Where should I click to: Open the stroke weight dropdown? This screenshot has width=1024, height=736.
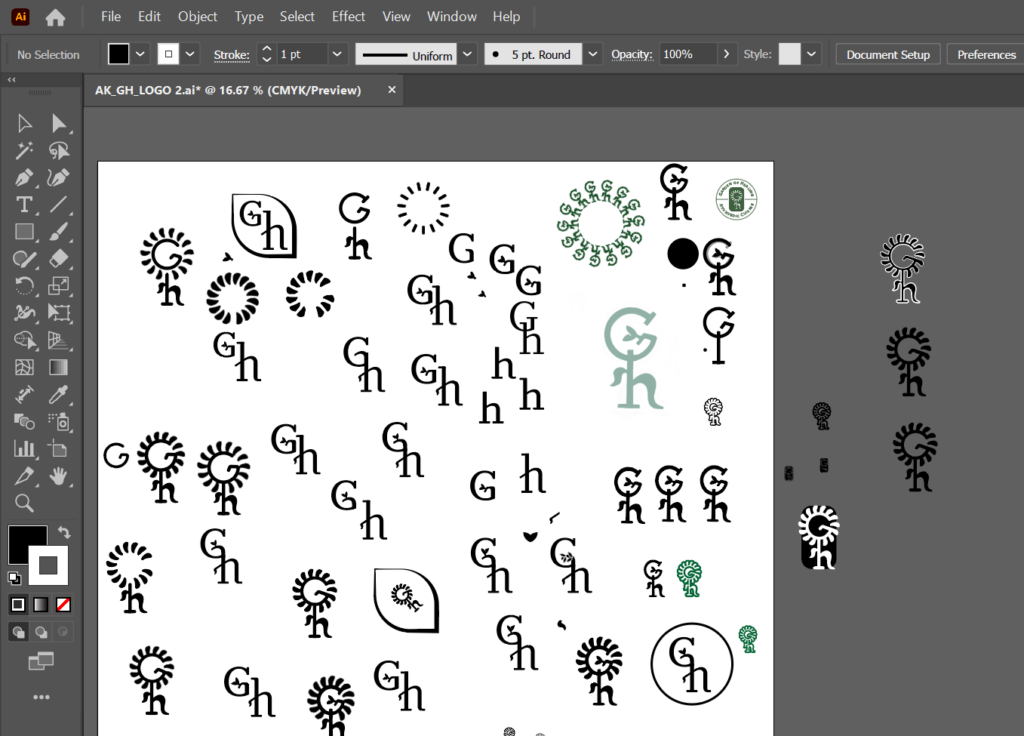click(337, 54)
